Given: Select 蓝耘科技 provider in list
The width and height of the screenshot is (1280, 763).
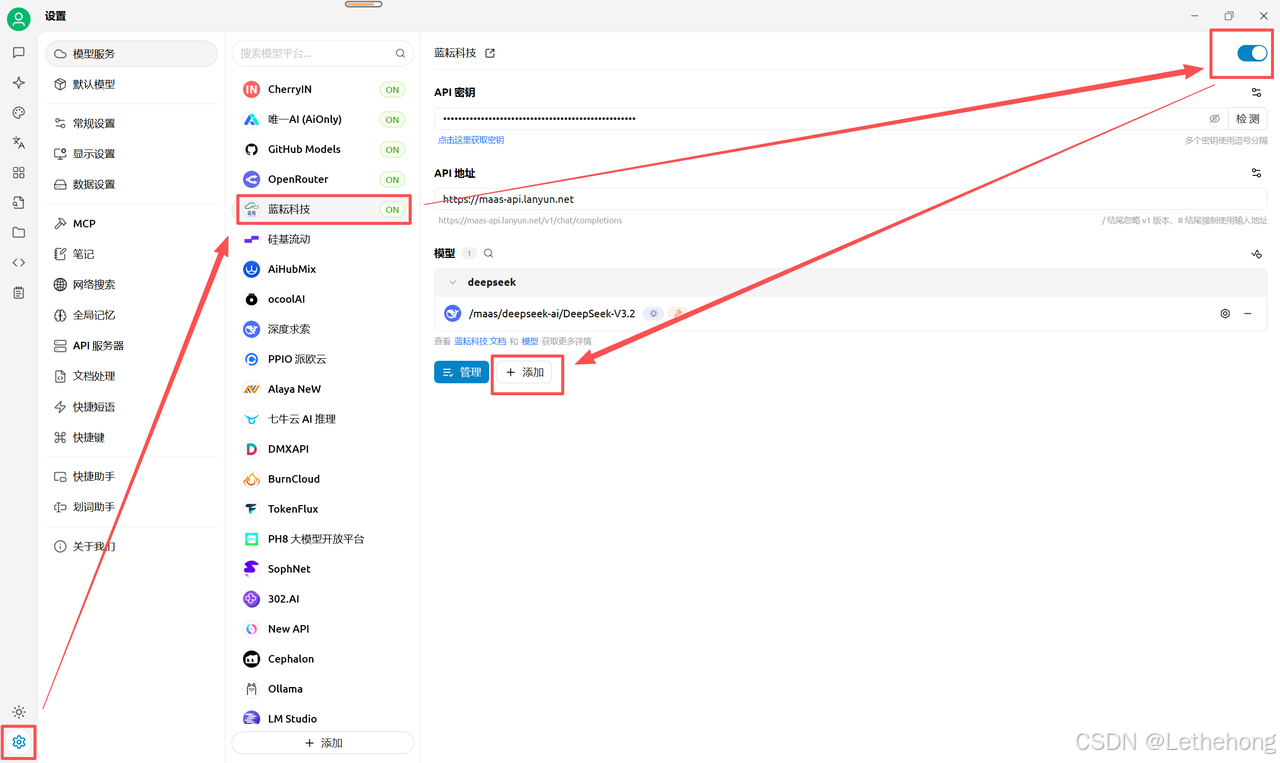Looking at the screenshot, I should pos(323,209).
